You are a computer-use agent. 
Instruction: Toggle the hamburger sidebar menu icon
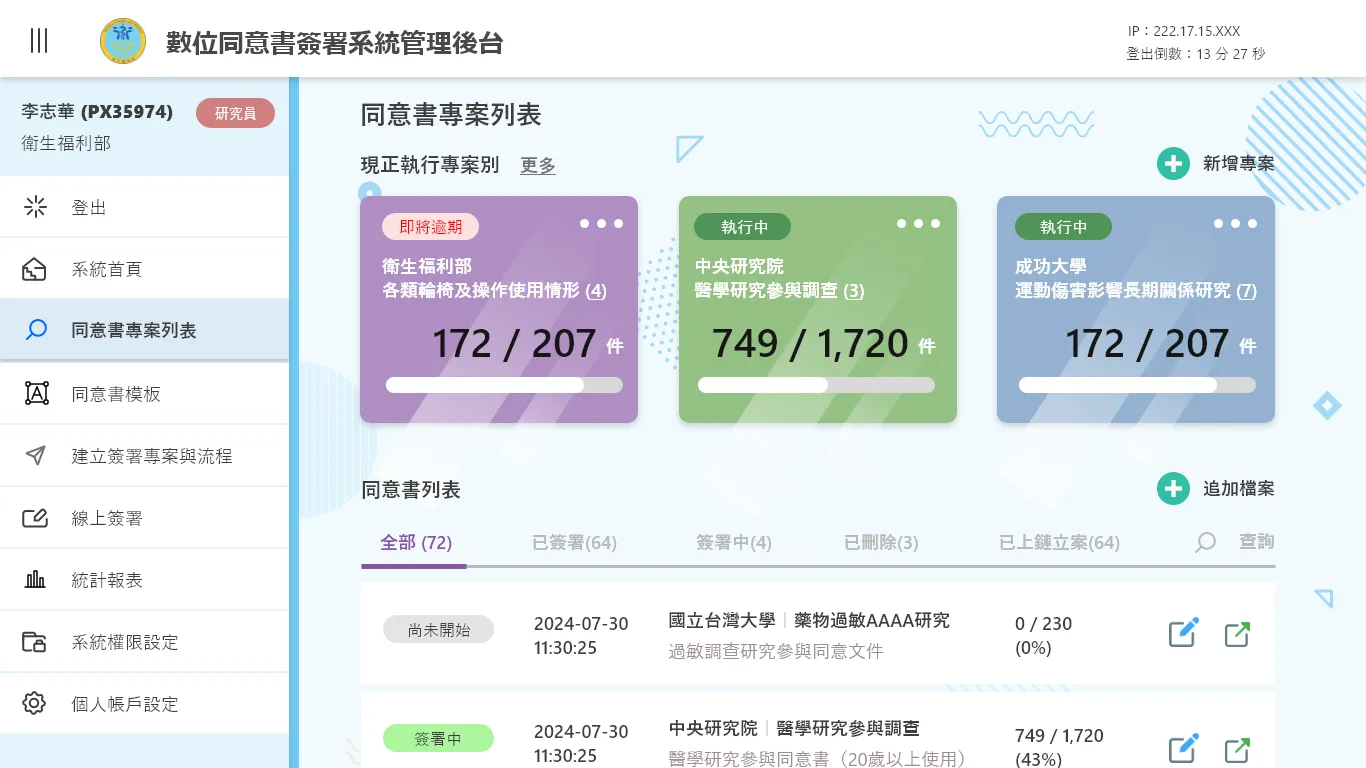39,41
